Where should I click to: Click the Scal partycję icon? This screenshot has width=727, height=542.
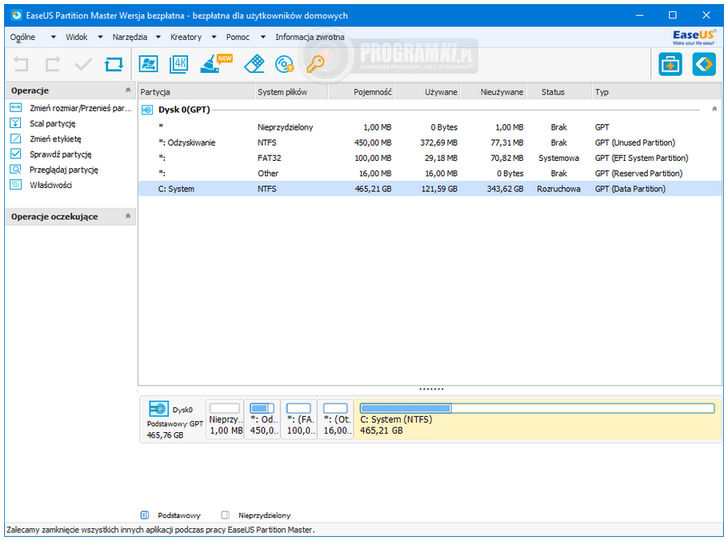[16, 123]
